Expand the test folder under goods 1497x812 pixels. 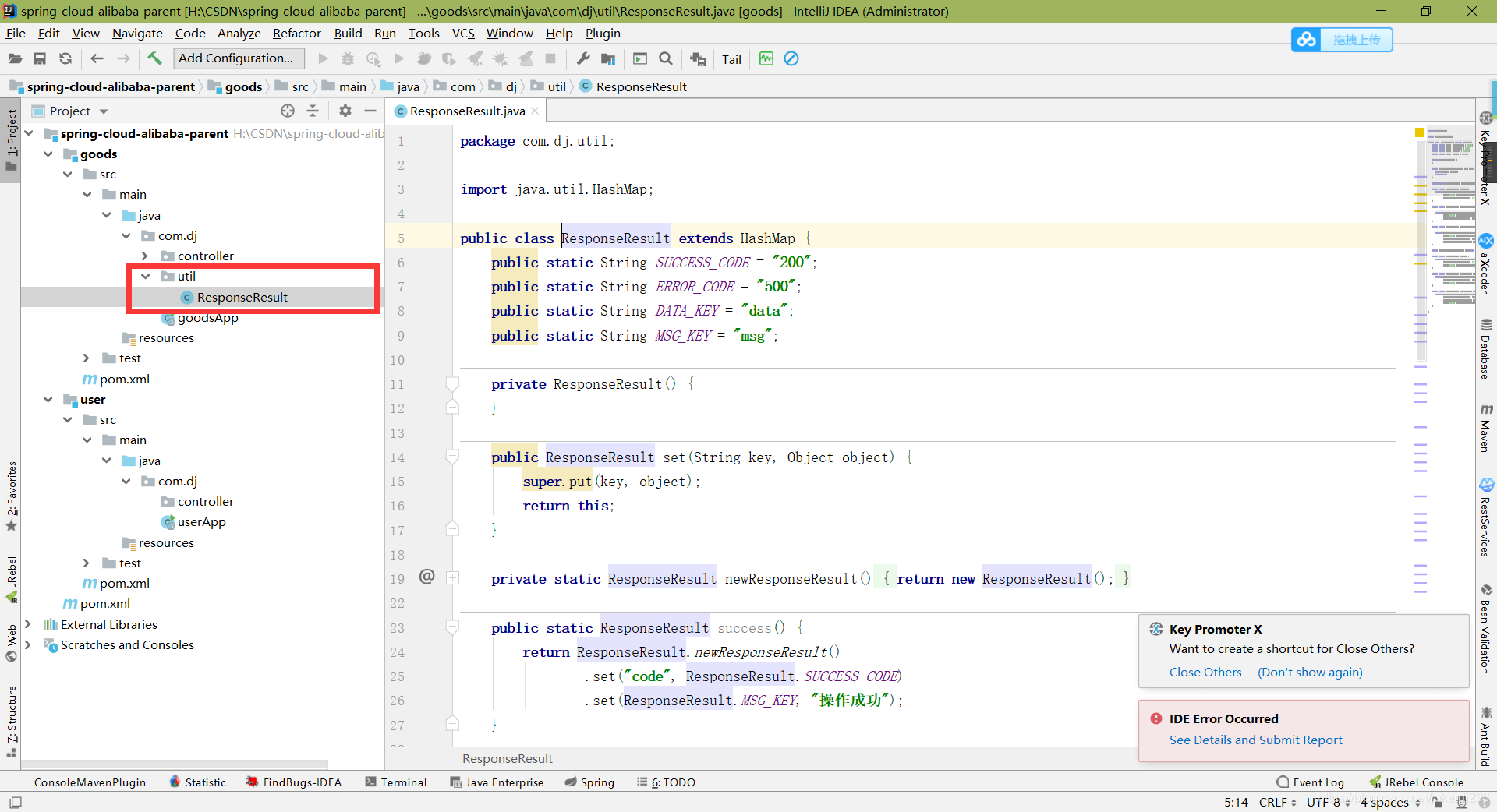click(x=87, y=358)
